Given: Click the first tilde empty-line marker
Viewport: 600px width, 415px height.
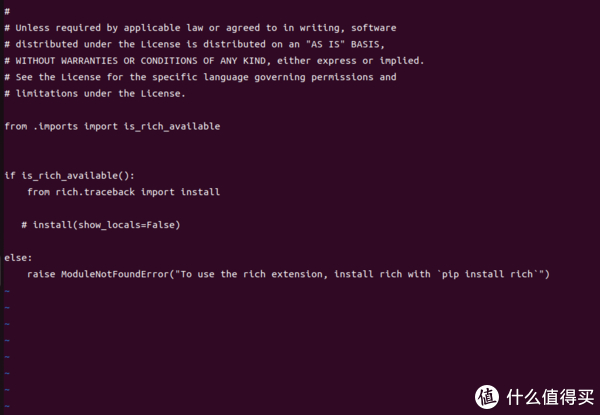Looking at the screenshot, I should pyautogui.click(x=7, y=290).
